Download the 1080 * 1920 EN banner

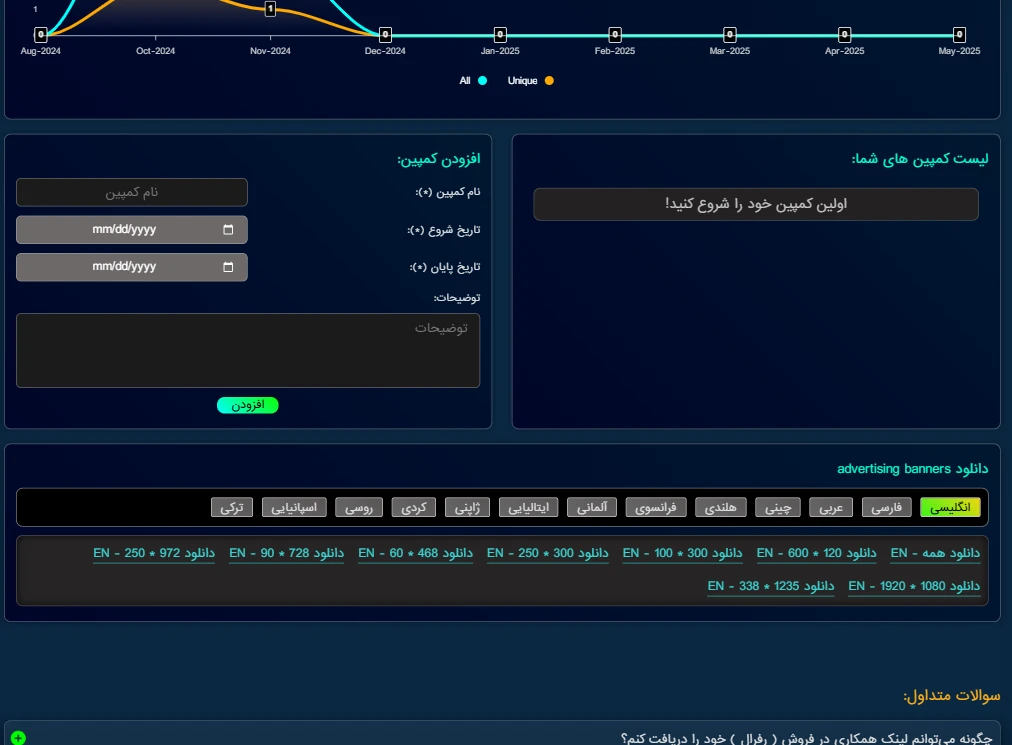[x=914, y=586]
